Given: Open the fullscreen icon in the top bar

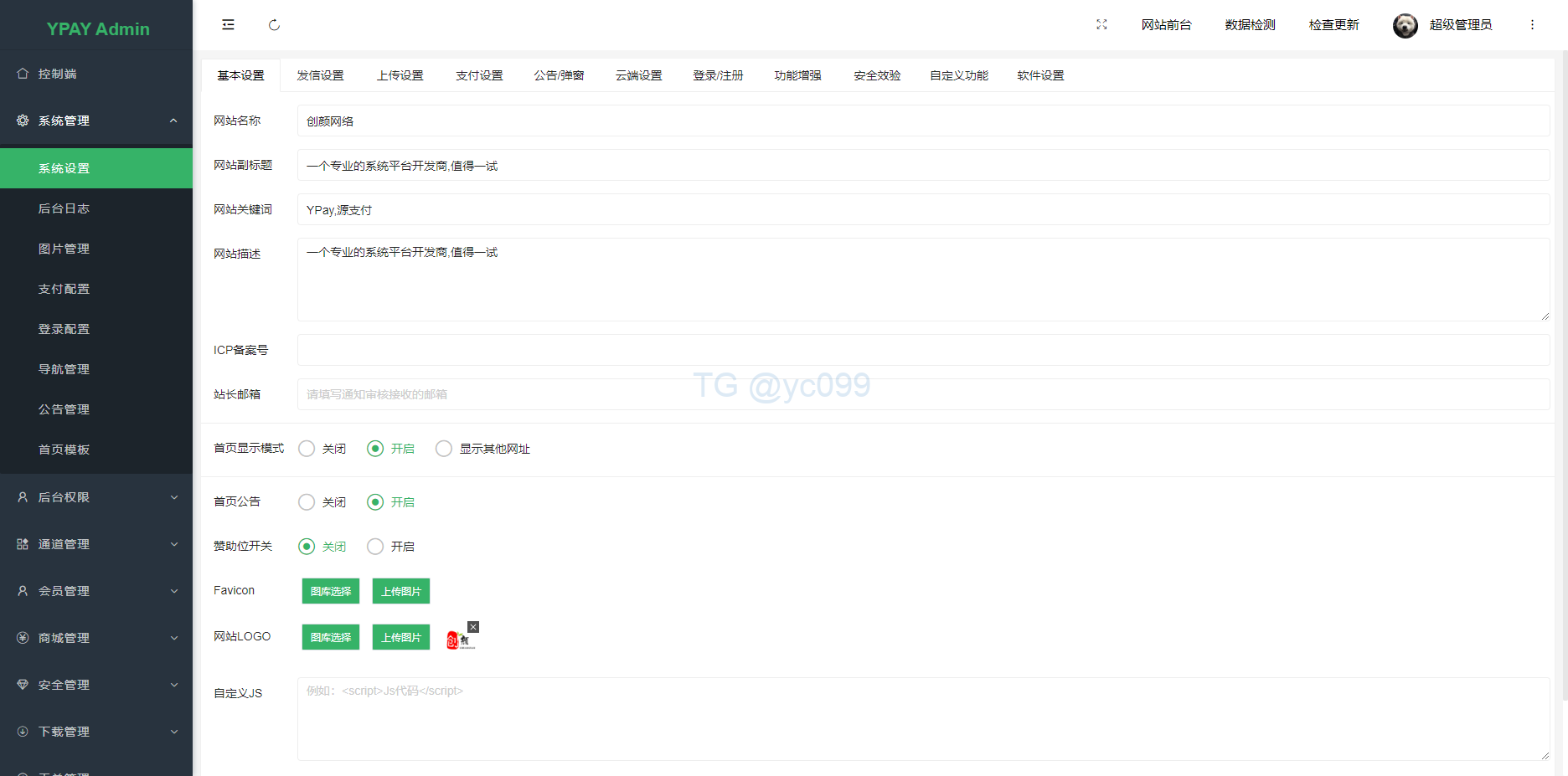Looking at the screenshot, I should click(x=1101, y=24).
